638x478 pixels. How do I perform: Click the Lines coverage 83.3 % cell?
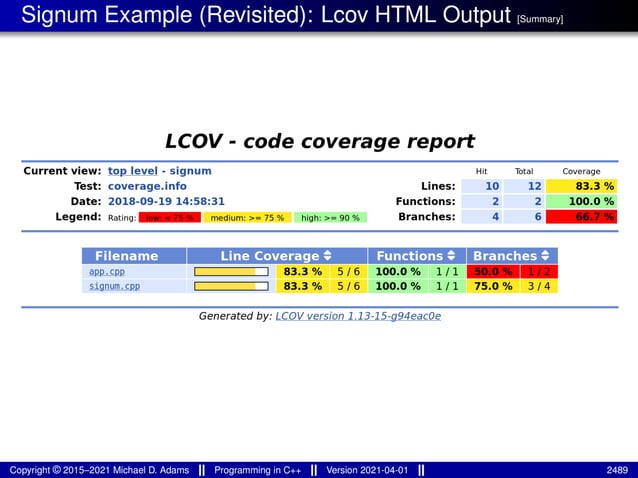(581, 186)
